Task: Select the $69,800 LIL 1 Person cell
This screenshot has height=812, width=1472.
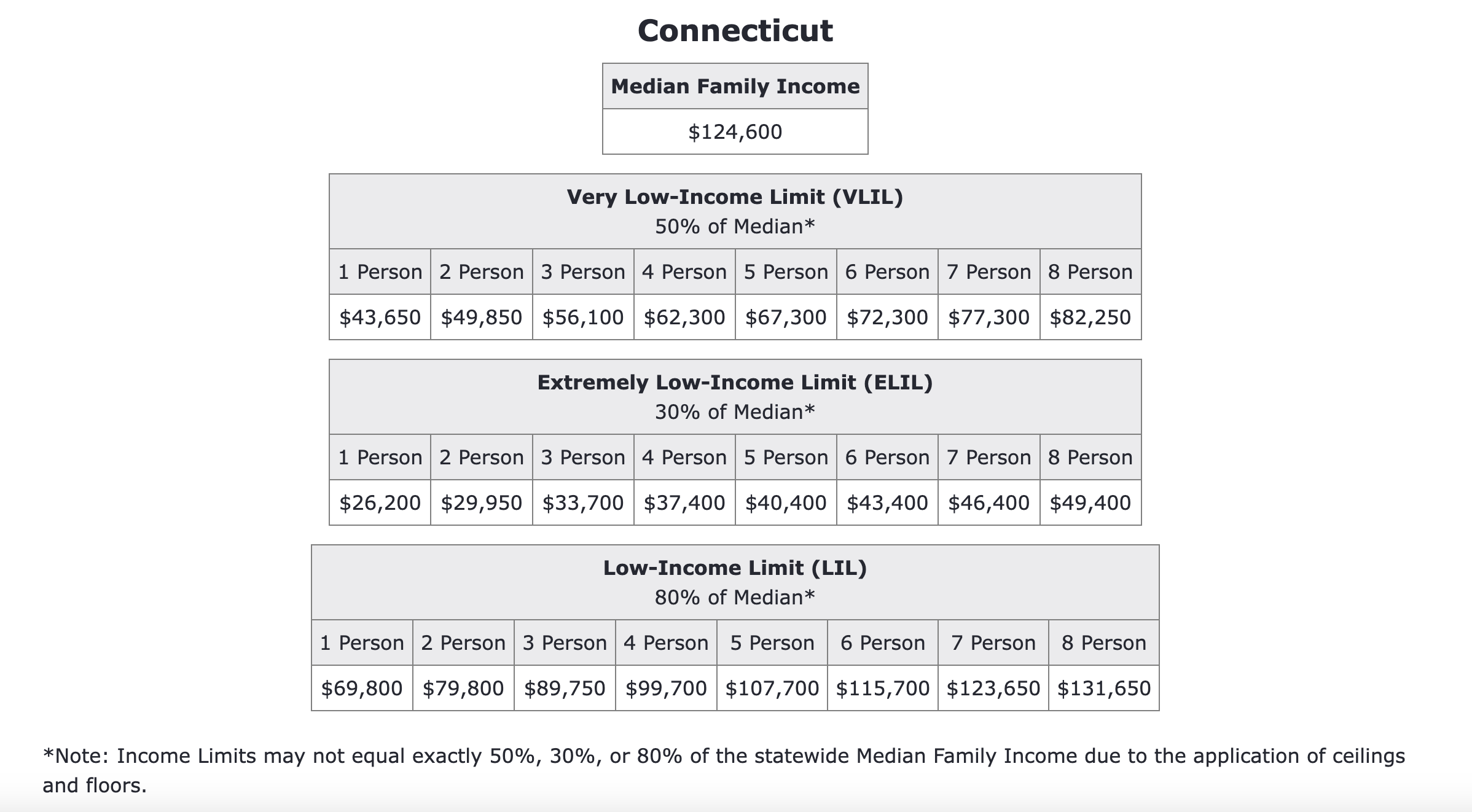Action: click(x=362, y=689)
